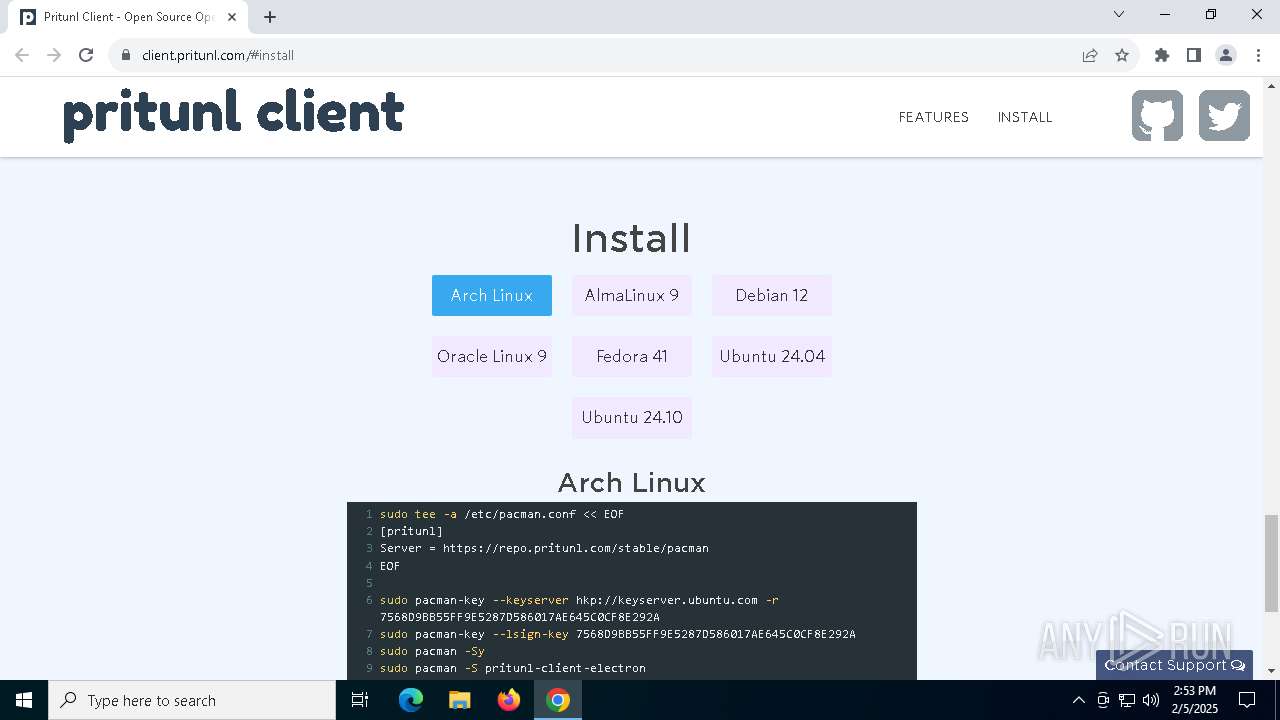Click the browser back arrow
The height and width of the screenshot is (720, 1280).
point(22,55)
